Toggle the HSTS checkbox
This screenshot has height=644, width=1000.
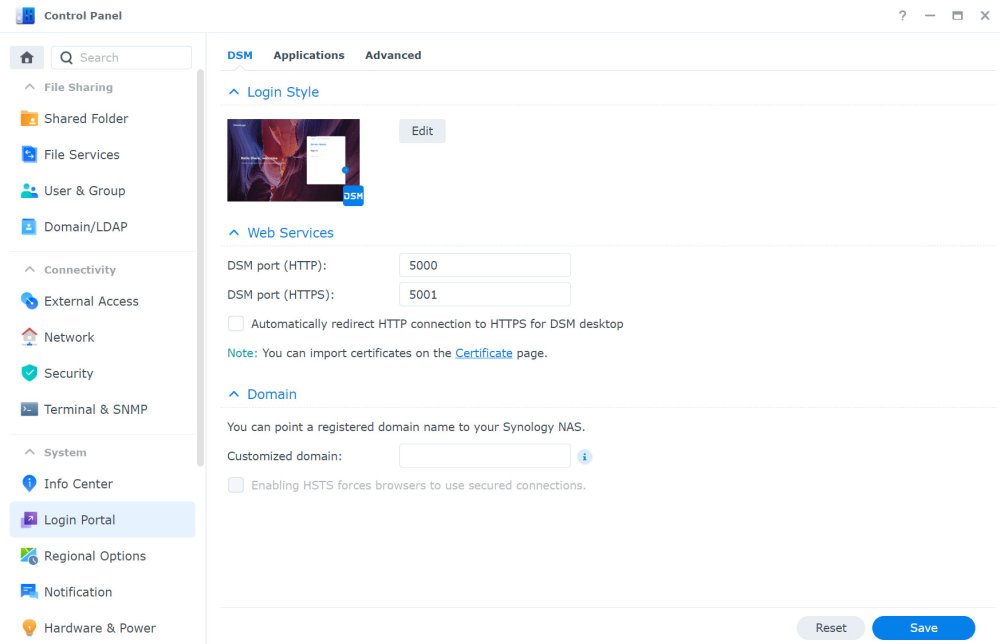pos(235,485)
